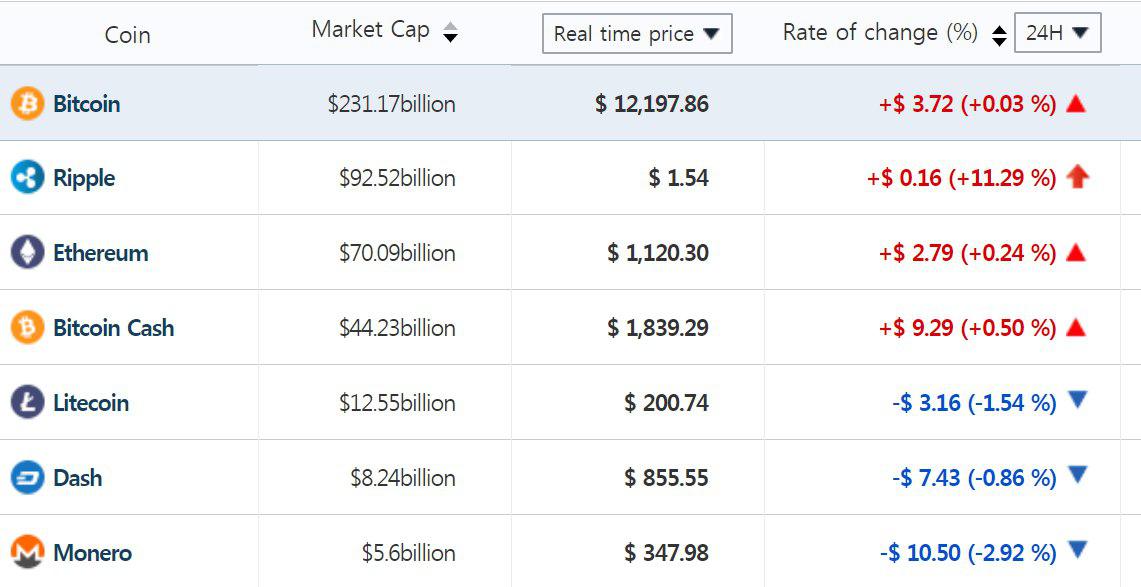Sort by Rate of change arrows
Image resolution: width=1141 pixels, height=587 pixels.
click(x=998, y=34)
